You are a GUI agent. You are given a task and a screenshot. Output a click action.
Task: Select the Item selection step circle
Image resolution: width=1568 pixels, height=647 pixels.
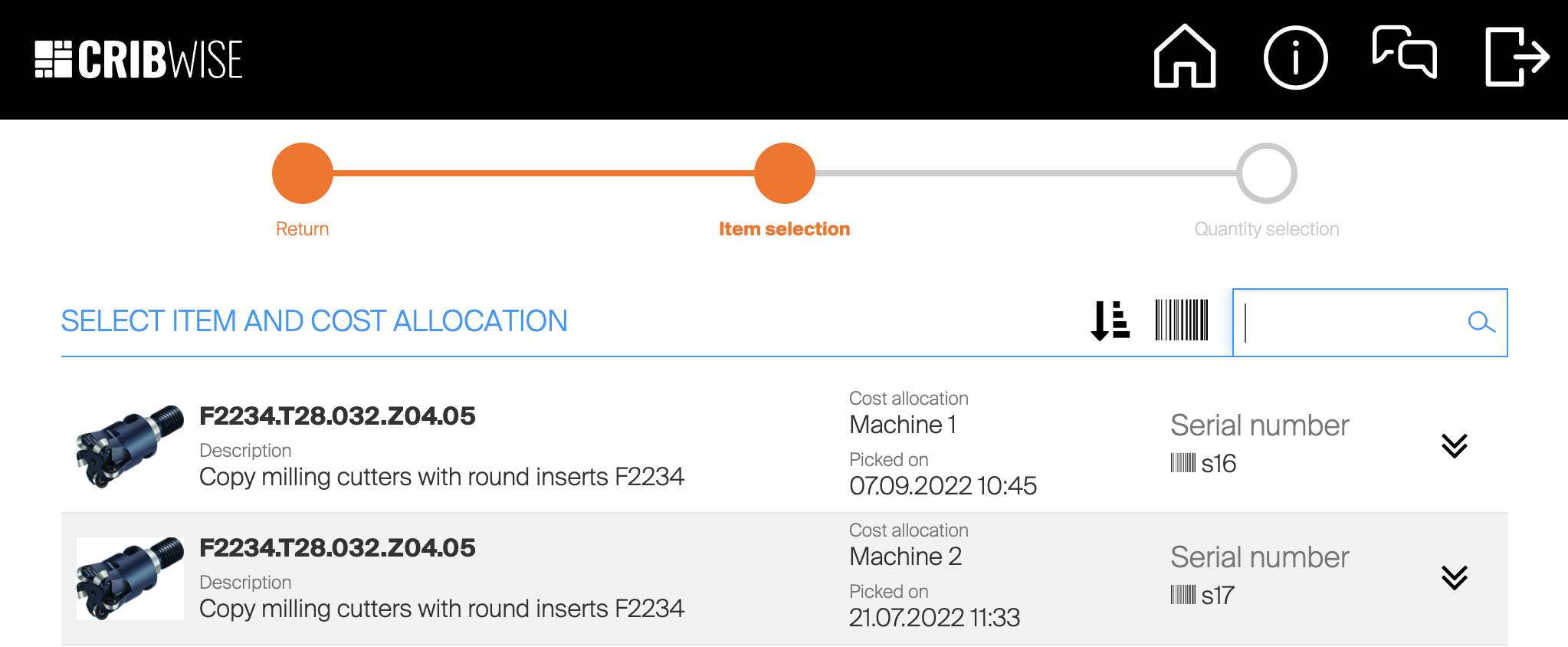click(x=784, y=173)
